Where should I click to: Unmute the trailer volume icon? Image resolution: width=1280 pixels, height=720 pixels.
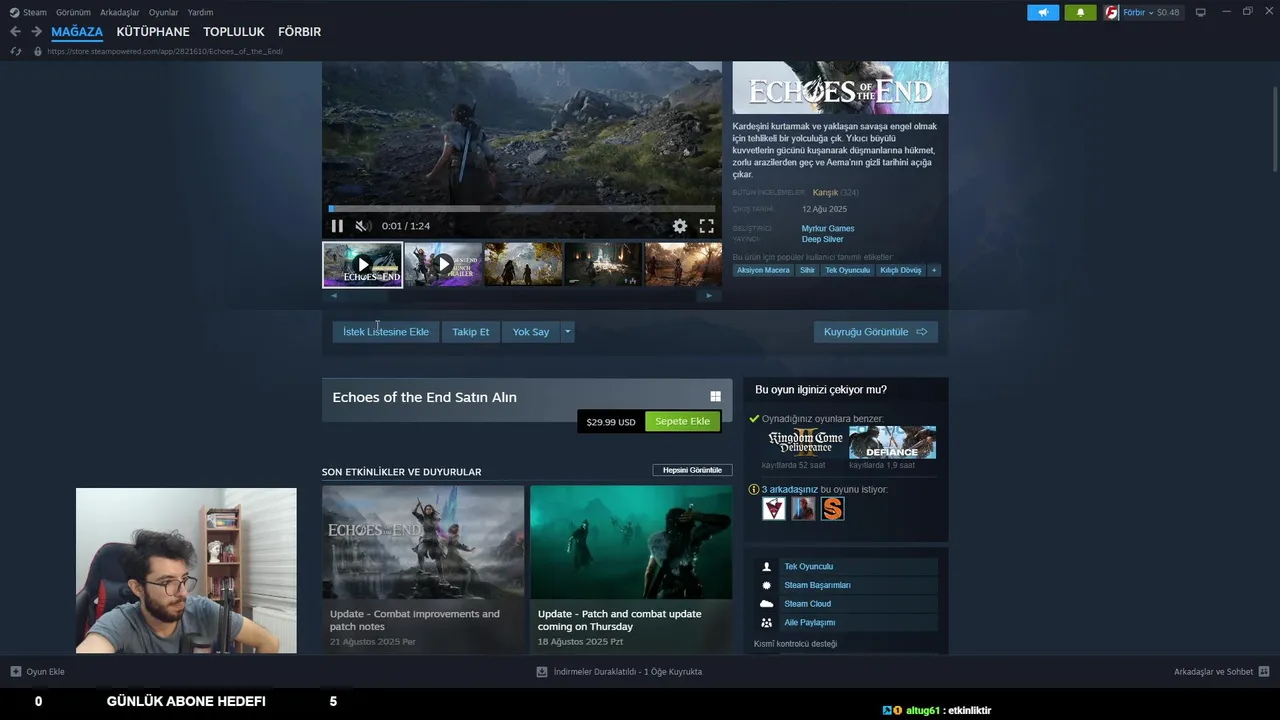tap(363, 226)
